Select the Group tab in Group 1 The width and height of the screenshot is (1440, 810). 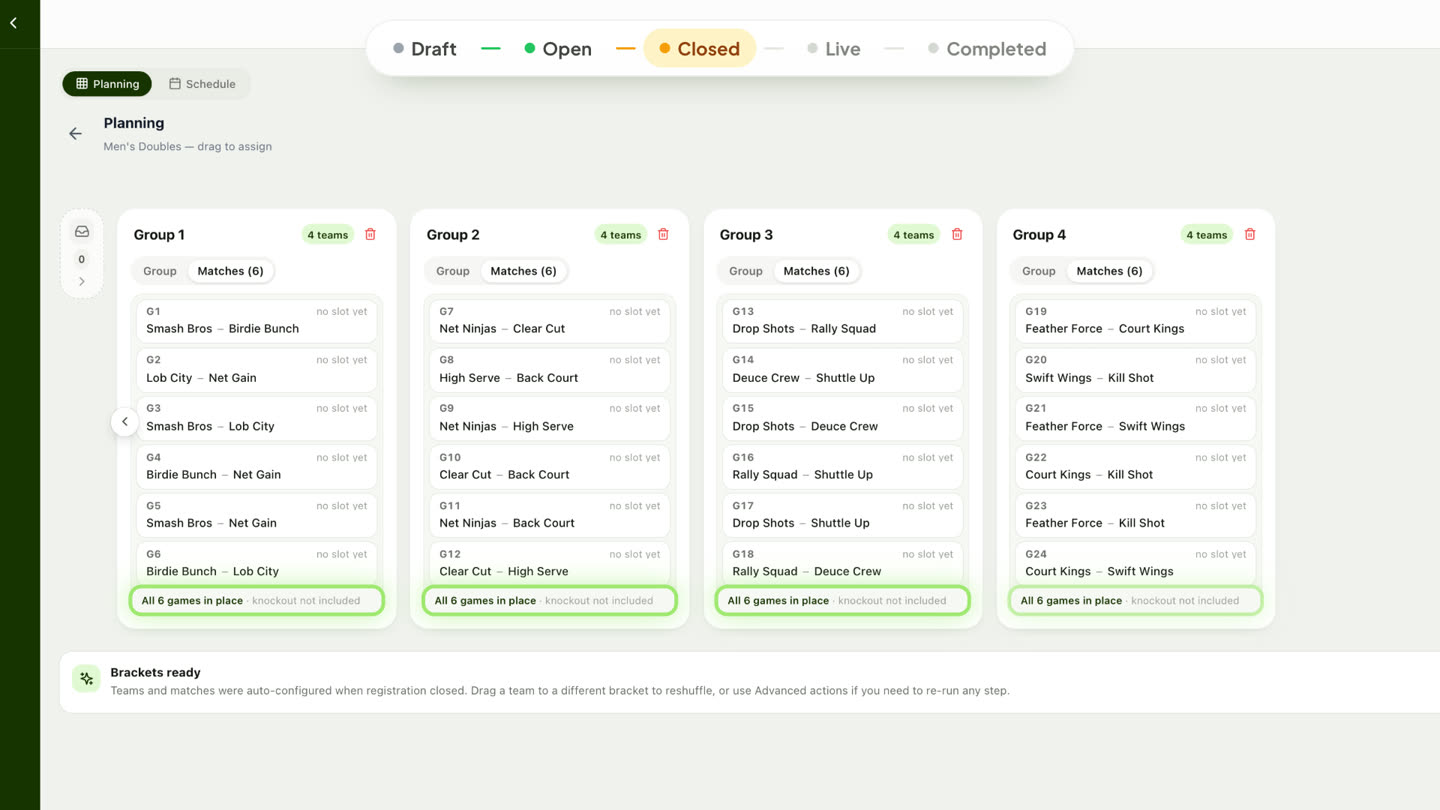[160, 271]
